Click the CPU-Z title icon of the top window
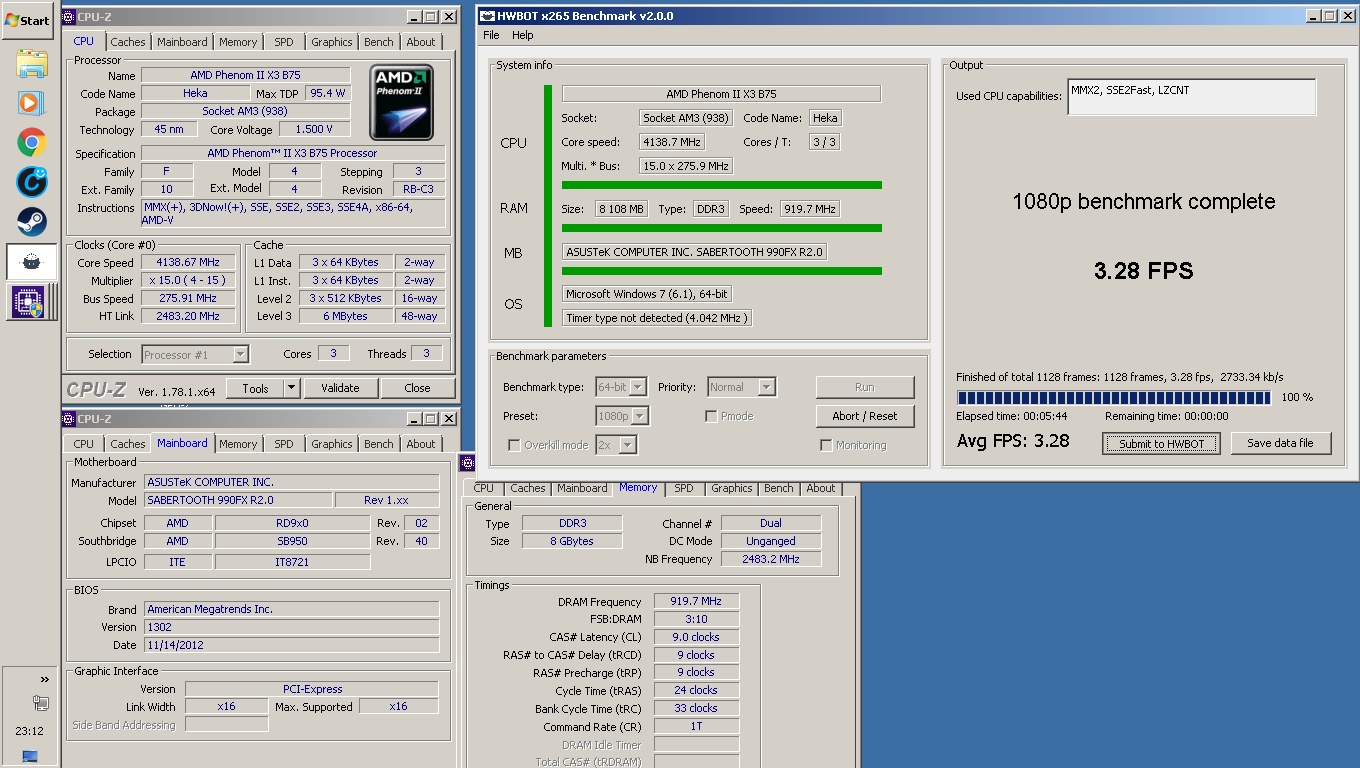The width and height of the screenshot is (1360, 768). click(69, 17)
